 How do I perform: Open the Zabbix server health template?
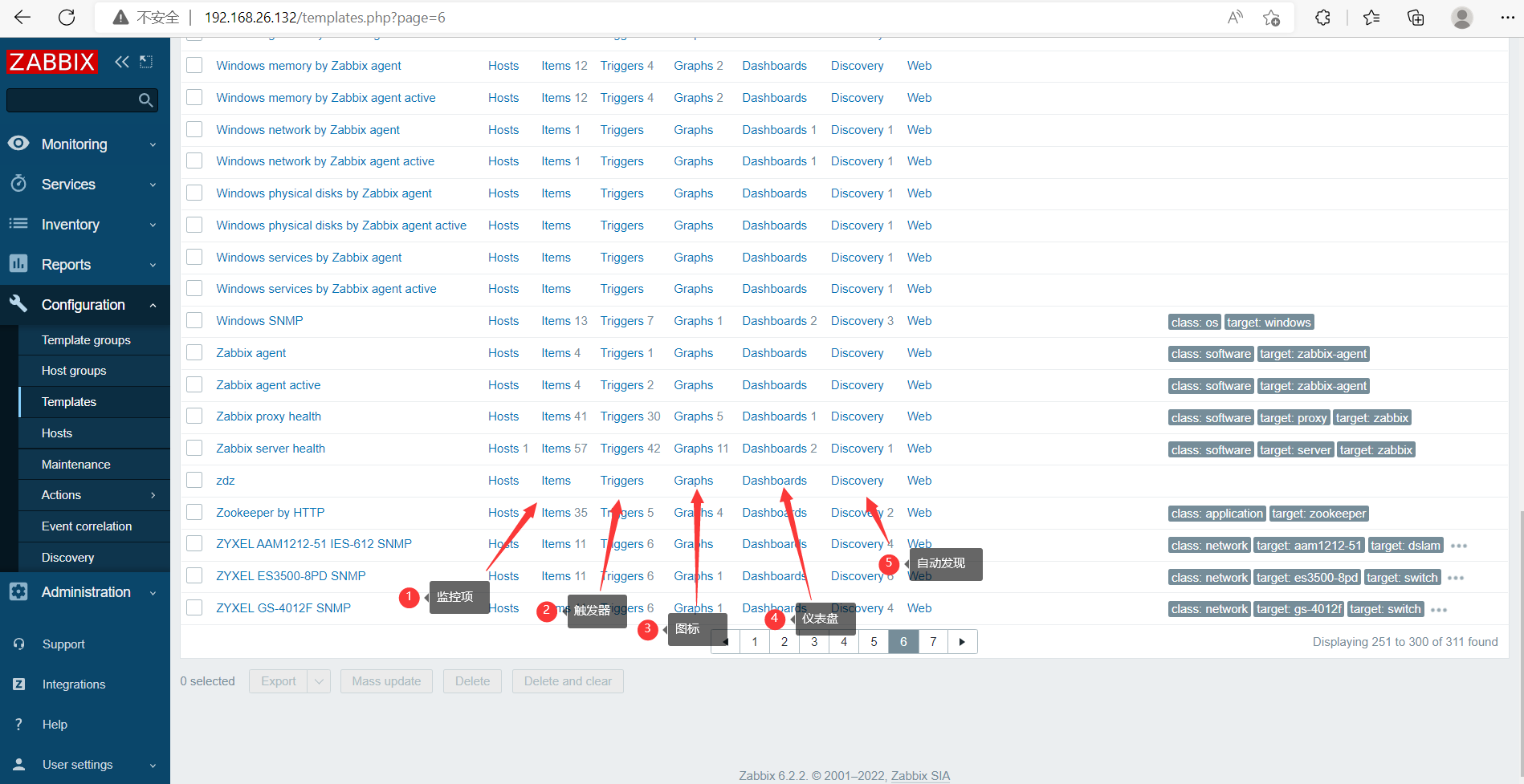click(x=271, y=449)
